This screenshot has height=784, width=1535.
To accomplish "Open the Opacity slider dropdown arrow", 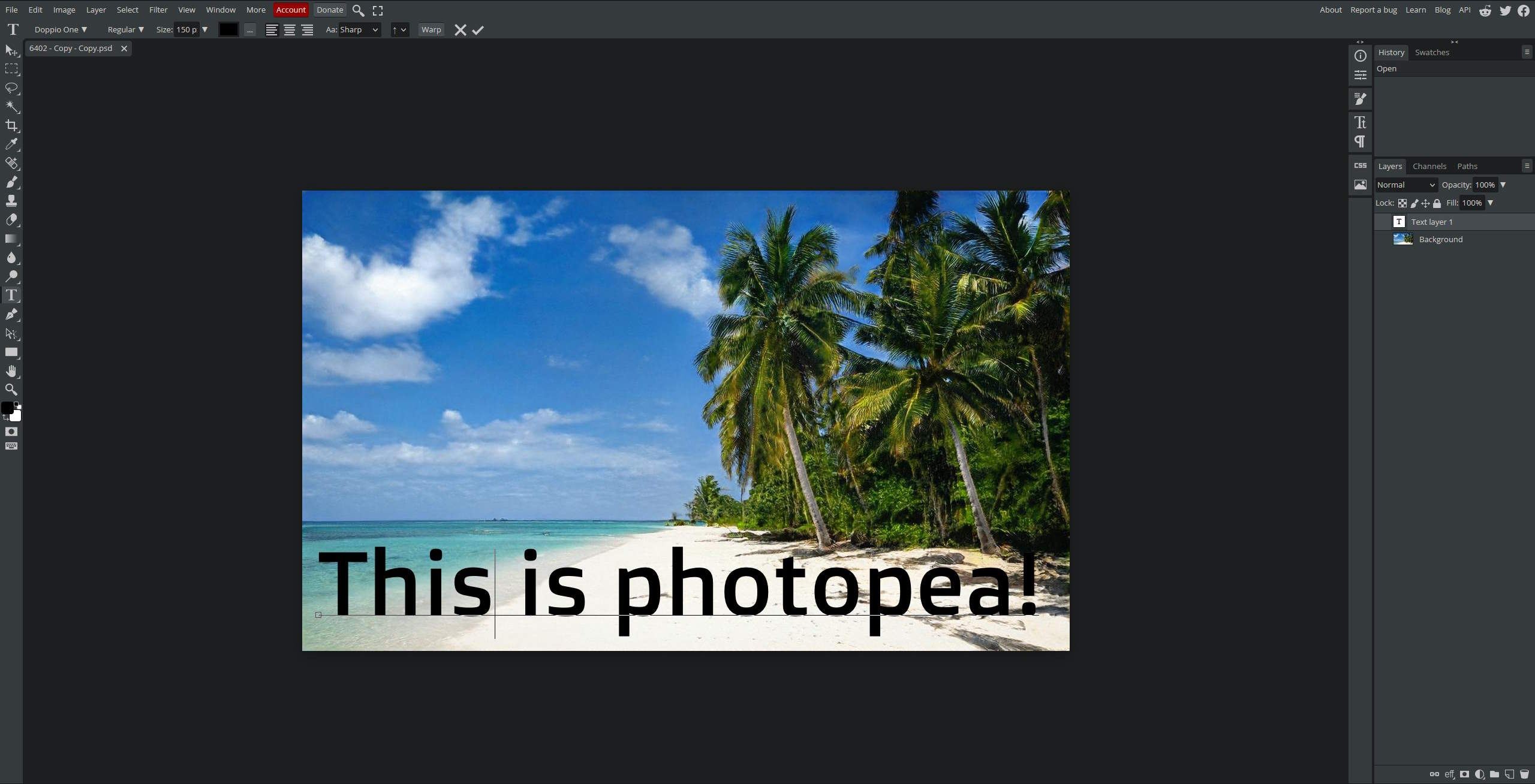I will tap(1503, 185).
